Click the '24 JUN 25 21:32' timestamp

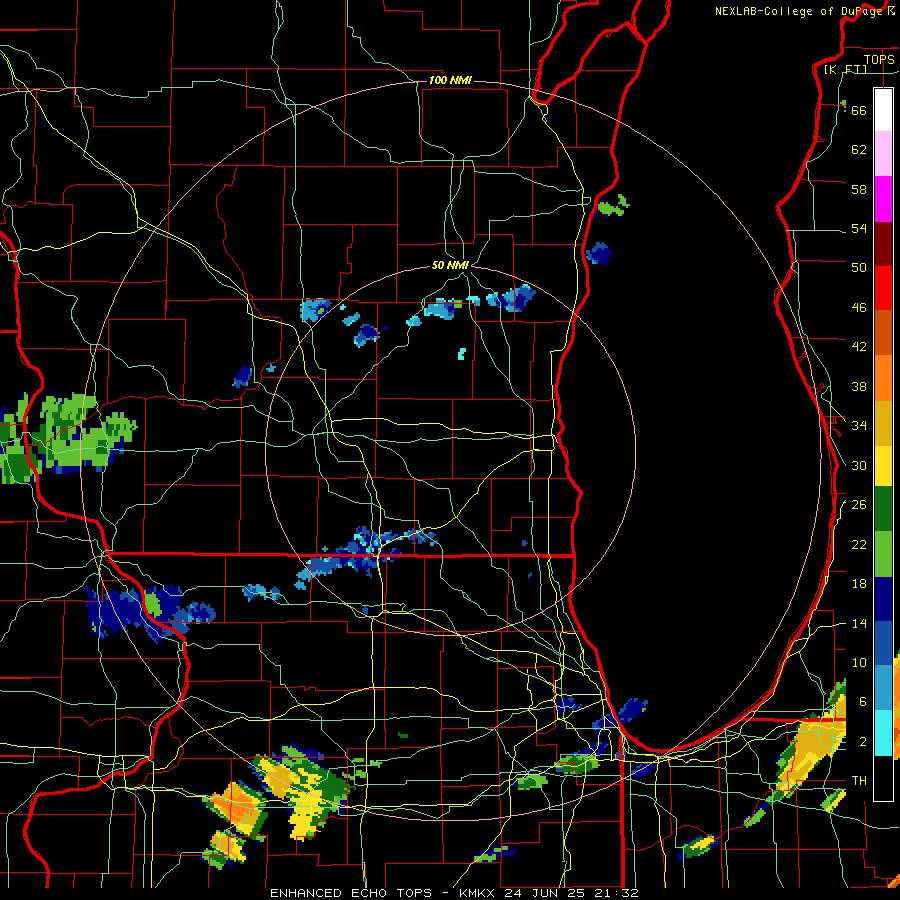571,893
